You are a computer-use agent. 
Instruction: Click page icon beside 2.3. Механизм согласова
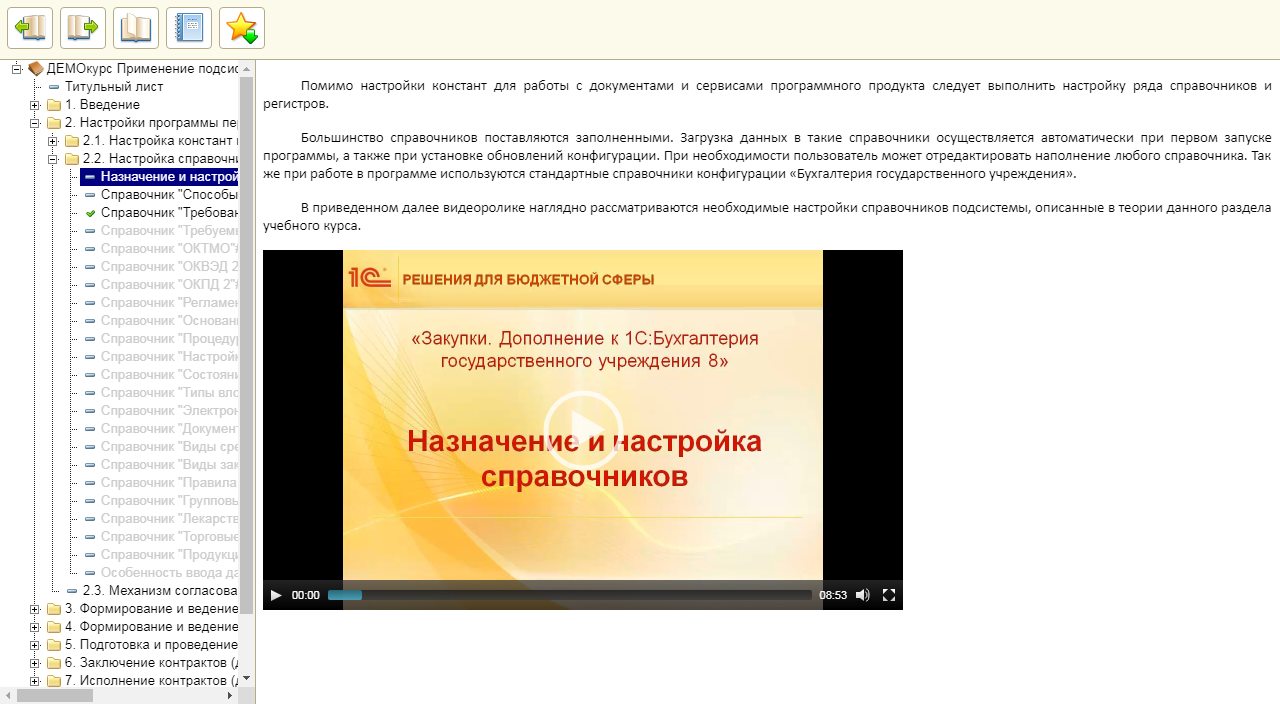point(72,591)
